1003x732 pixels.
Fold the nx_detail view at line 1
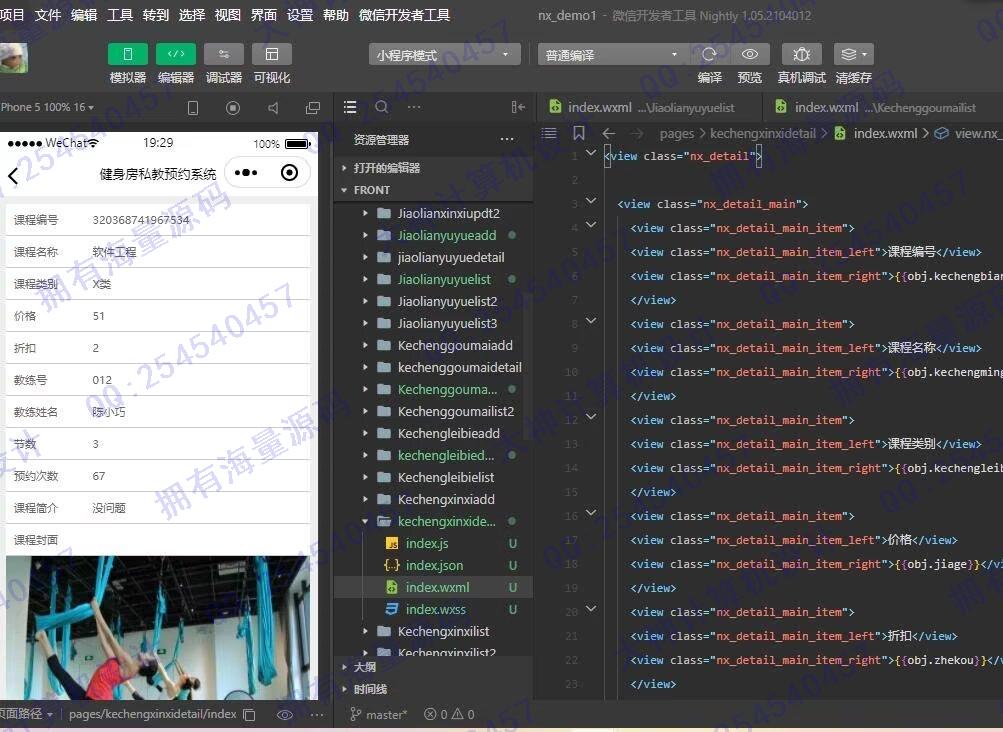point(592,153)
